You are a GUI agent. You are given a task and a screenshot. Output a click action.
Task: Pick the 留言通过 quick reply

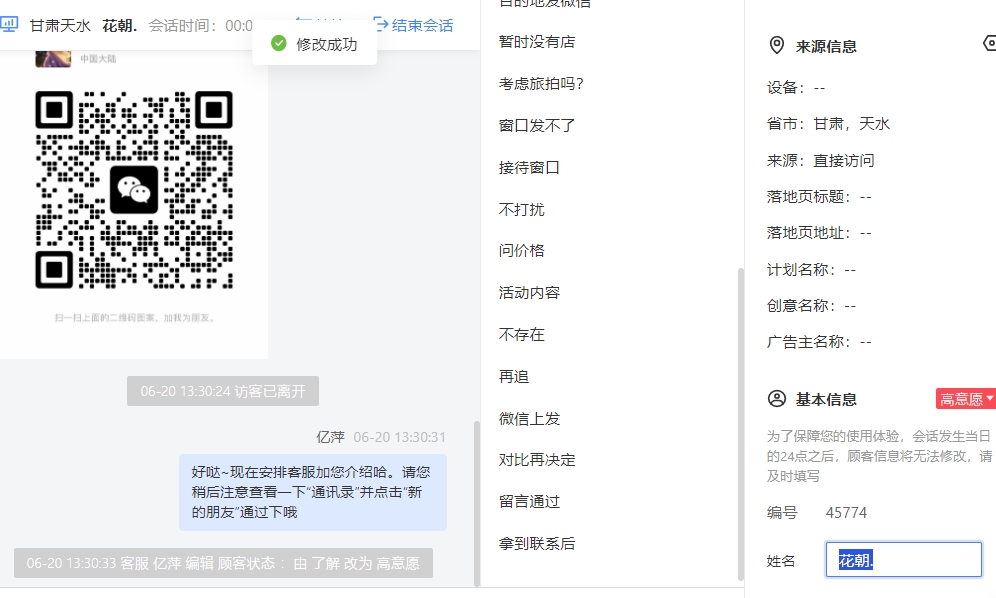[x=530, y=502]
